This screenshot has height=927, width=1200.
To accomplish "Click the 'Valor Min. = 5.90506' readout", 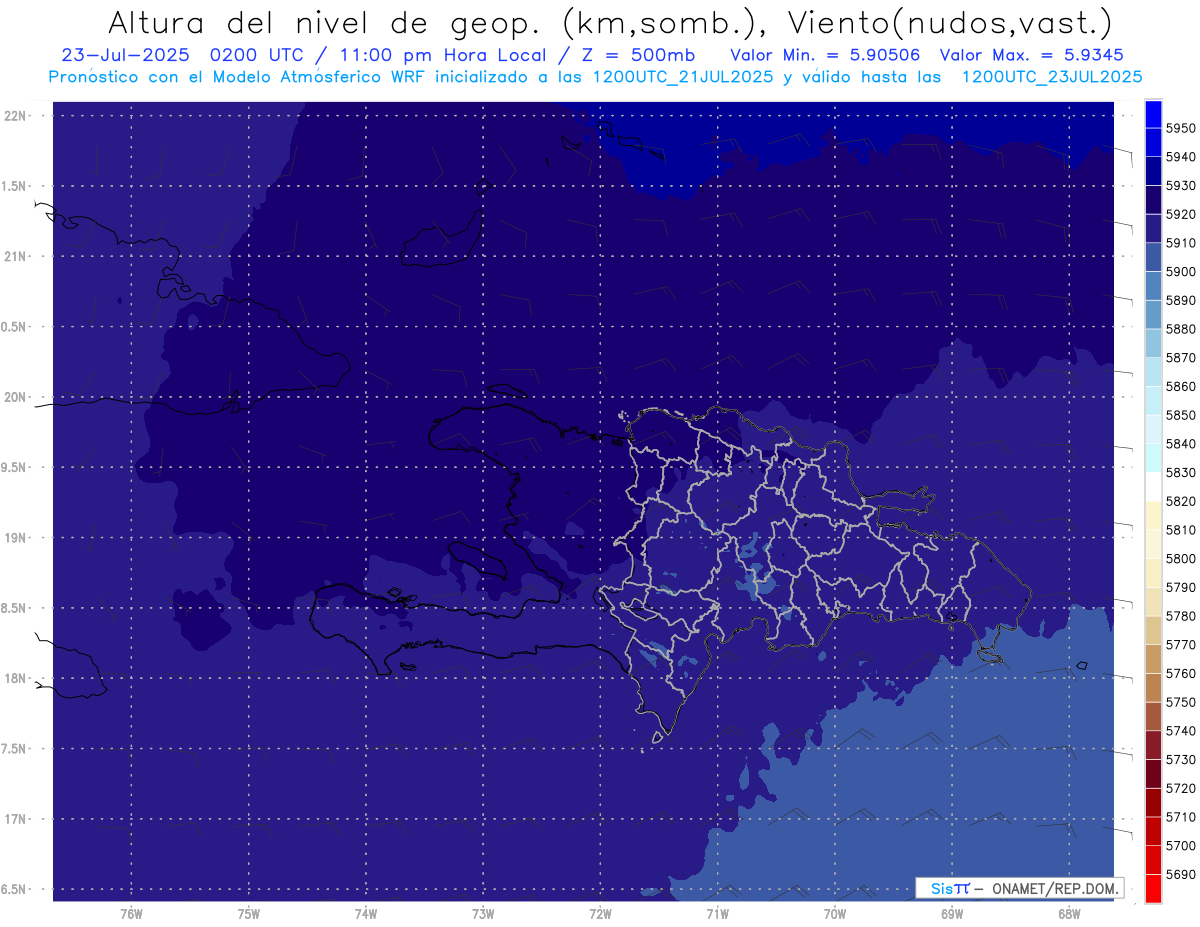I will [825, 55].
